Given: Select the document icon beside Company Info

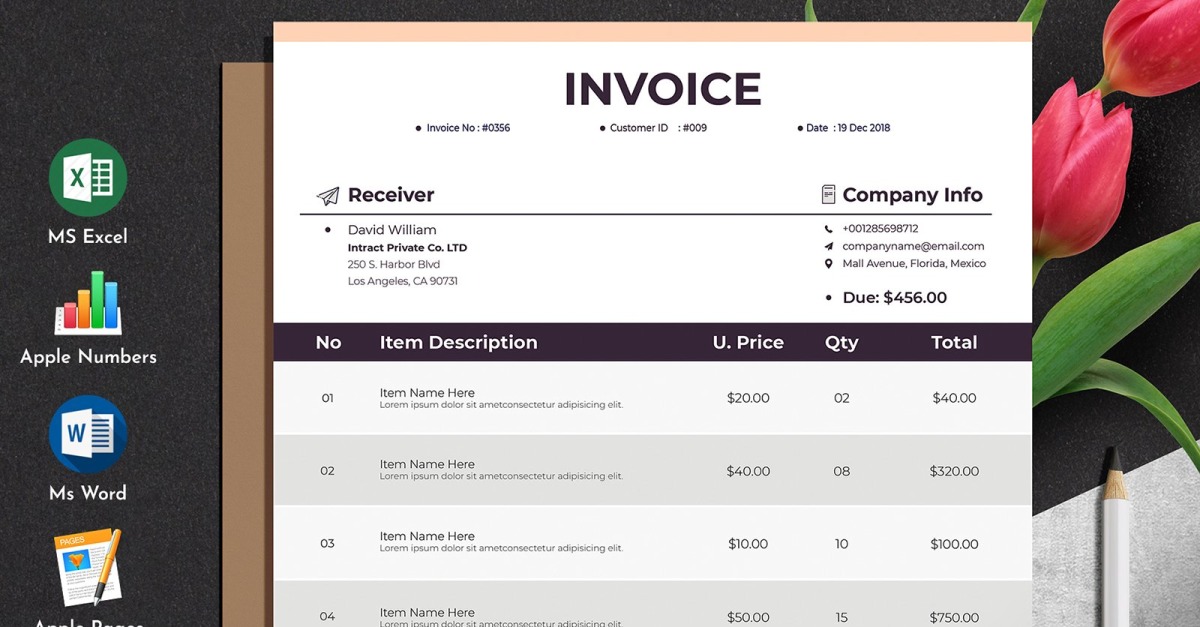Looking at the screenshot, I should click(828, 194).
